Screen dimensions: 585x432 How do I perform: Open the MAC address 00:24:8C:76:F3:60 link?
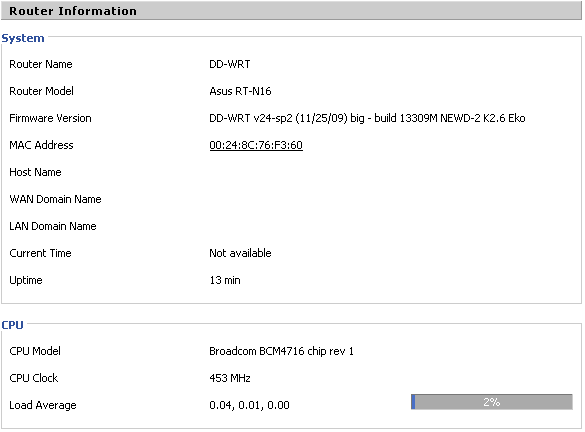[x=256, y=145]
